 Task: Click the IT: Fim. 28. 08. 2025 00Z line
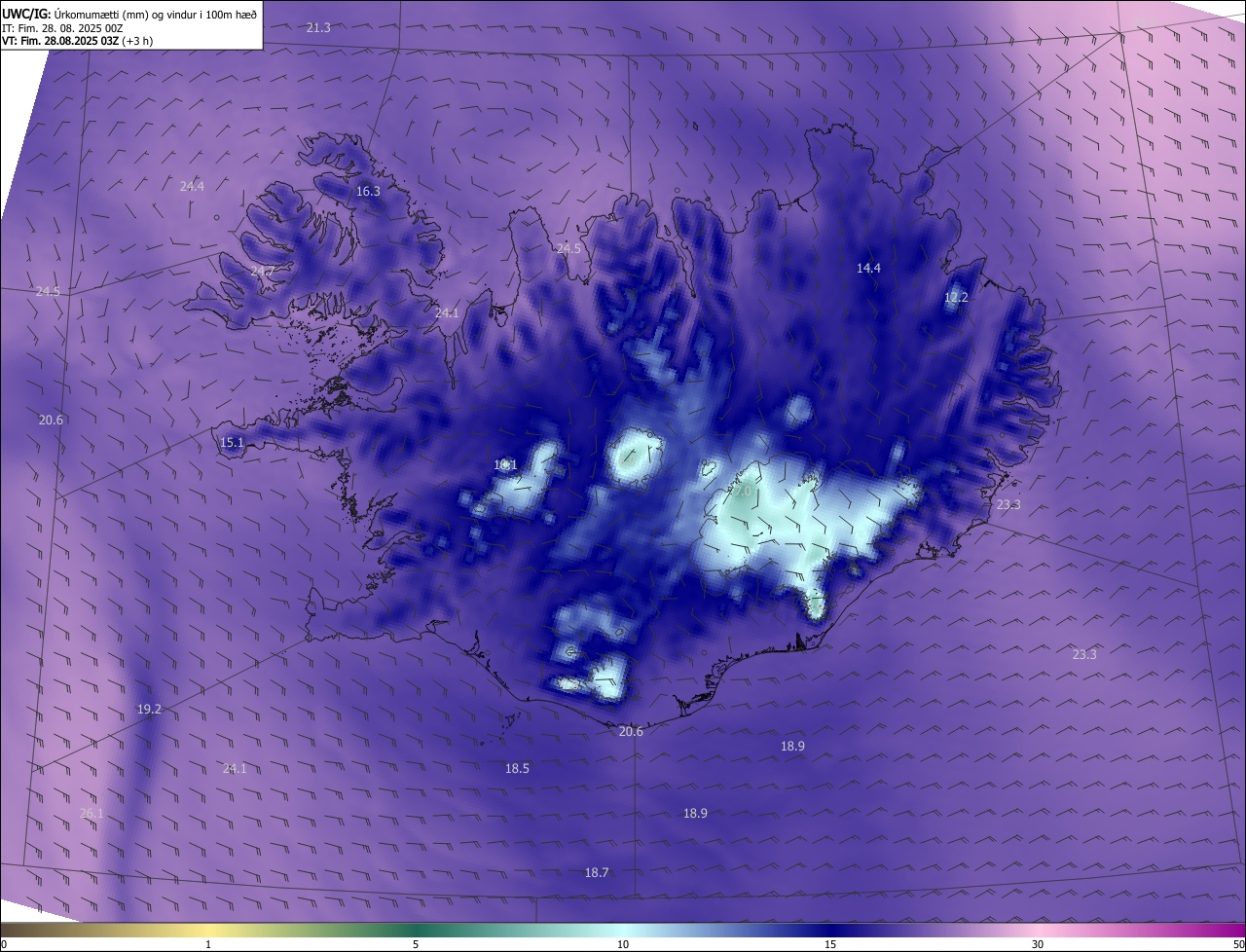click(62, 28)
